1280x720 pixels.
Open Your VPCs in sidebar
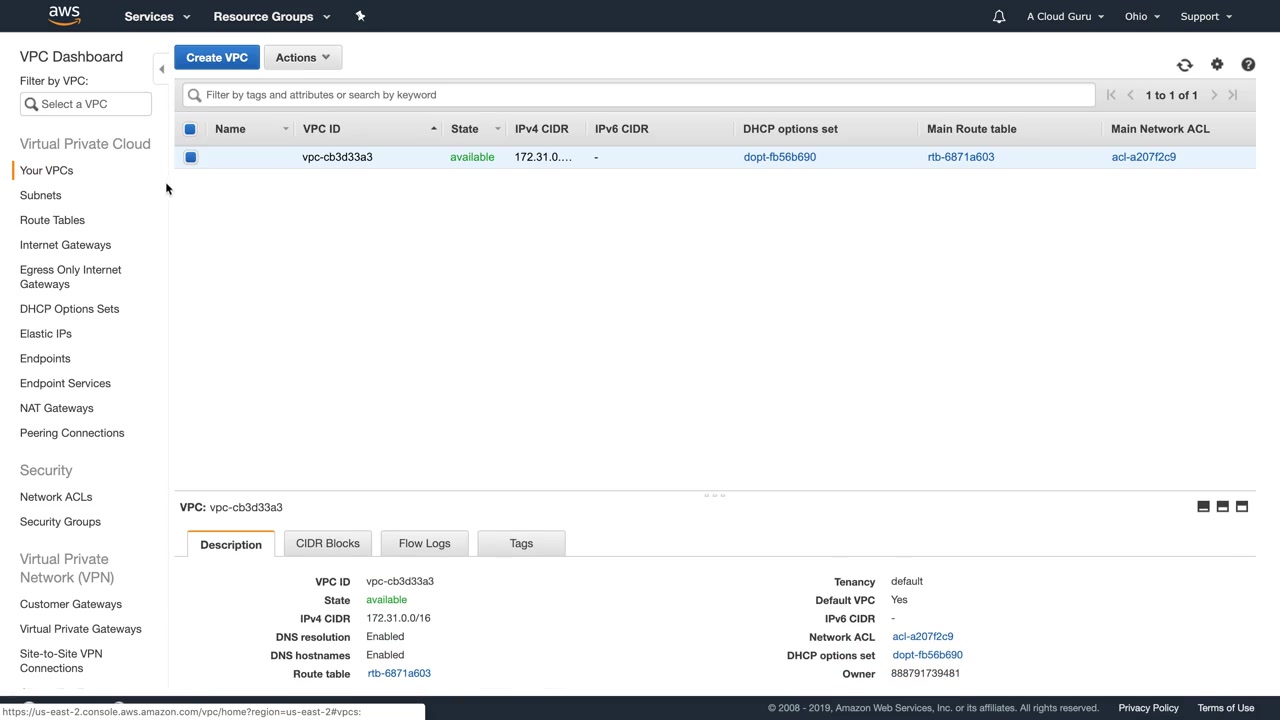[x=46, y=171]
